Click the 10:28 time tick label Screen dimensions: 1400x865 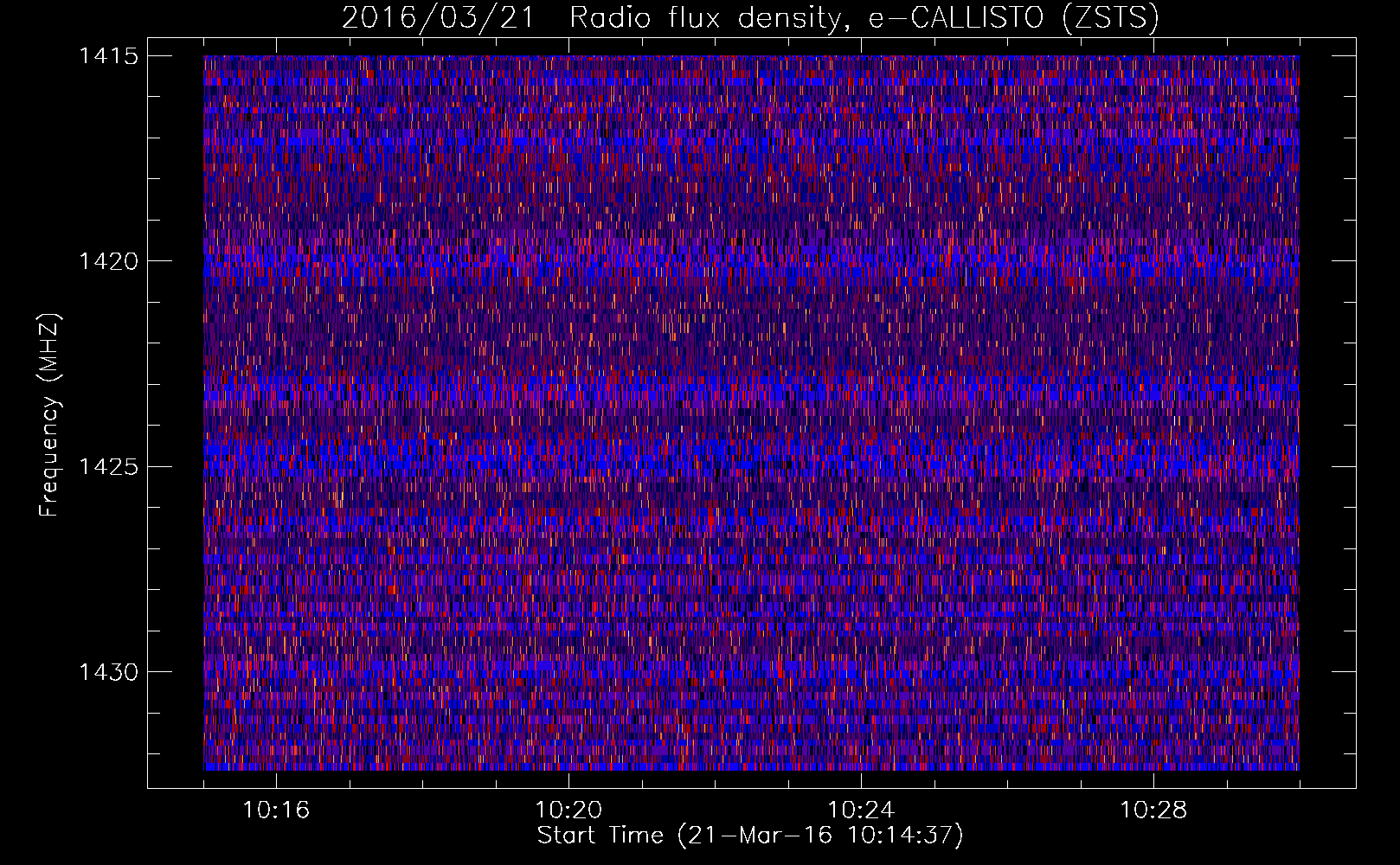pyautogui.click(x=1153, y=811)
